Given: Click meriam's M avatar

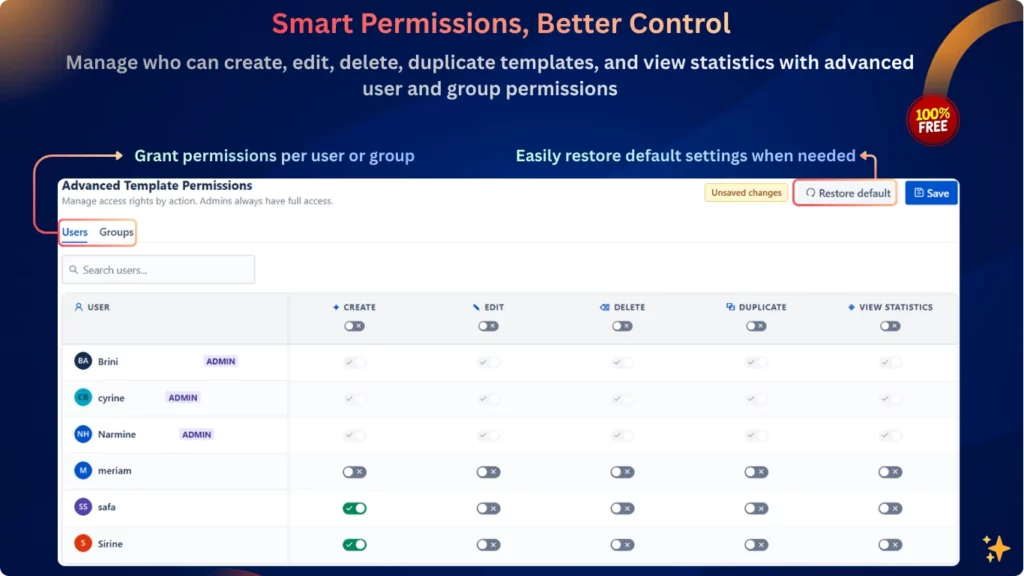Looking at the screenshot, I should pyautogui.click(x=83, y=470).
